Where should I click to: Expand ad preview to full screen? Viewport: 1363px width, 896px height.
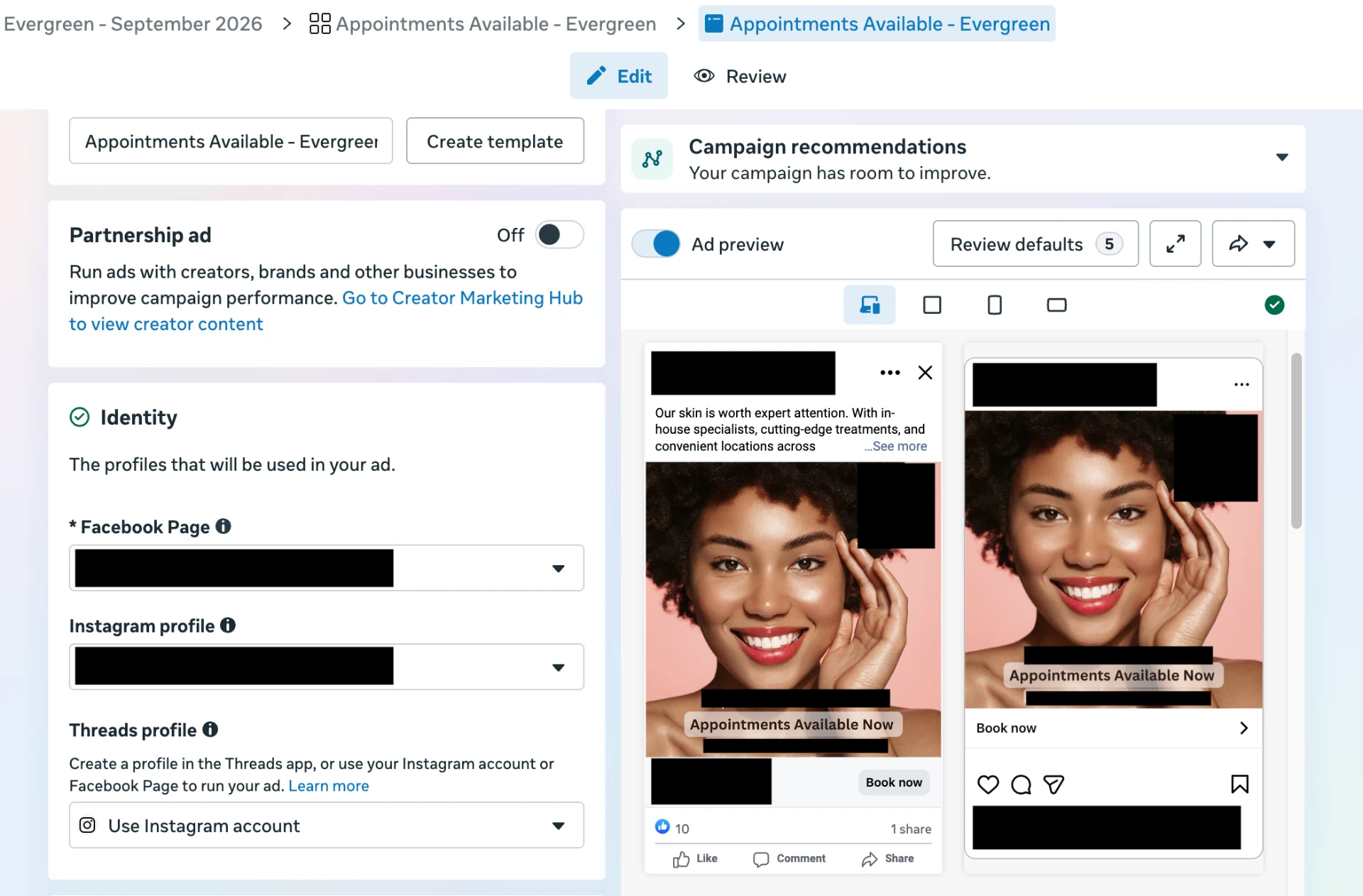[1175, 244]
